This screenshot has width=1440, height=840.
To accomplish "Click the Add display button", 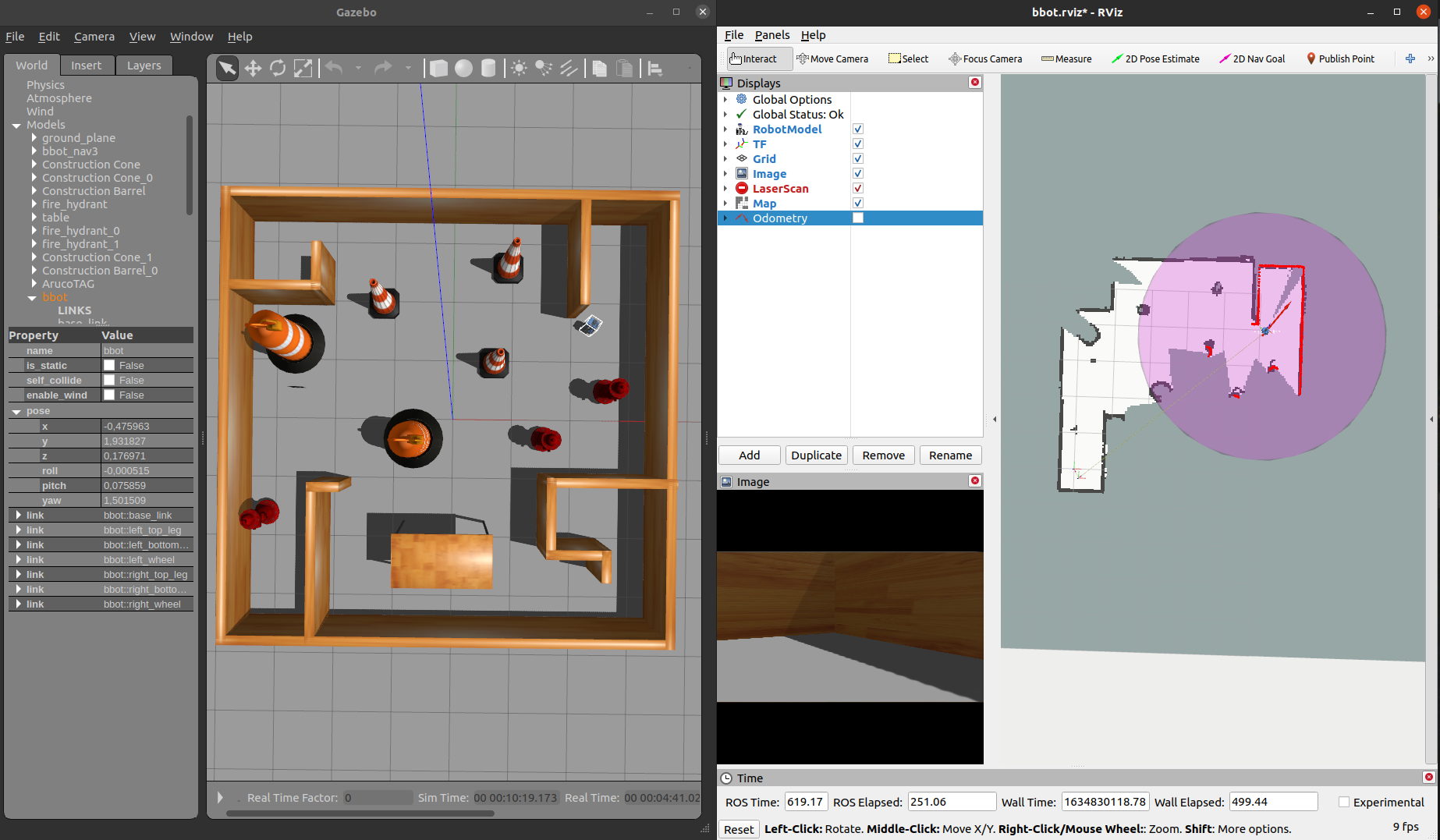I will click(750, 455).
